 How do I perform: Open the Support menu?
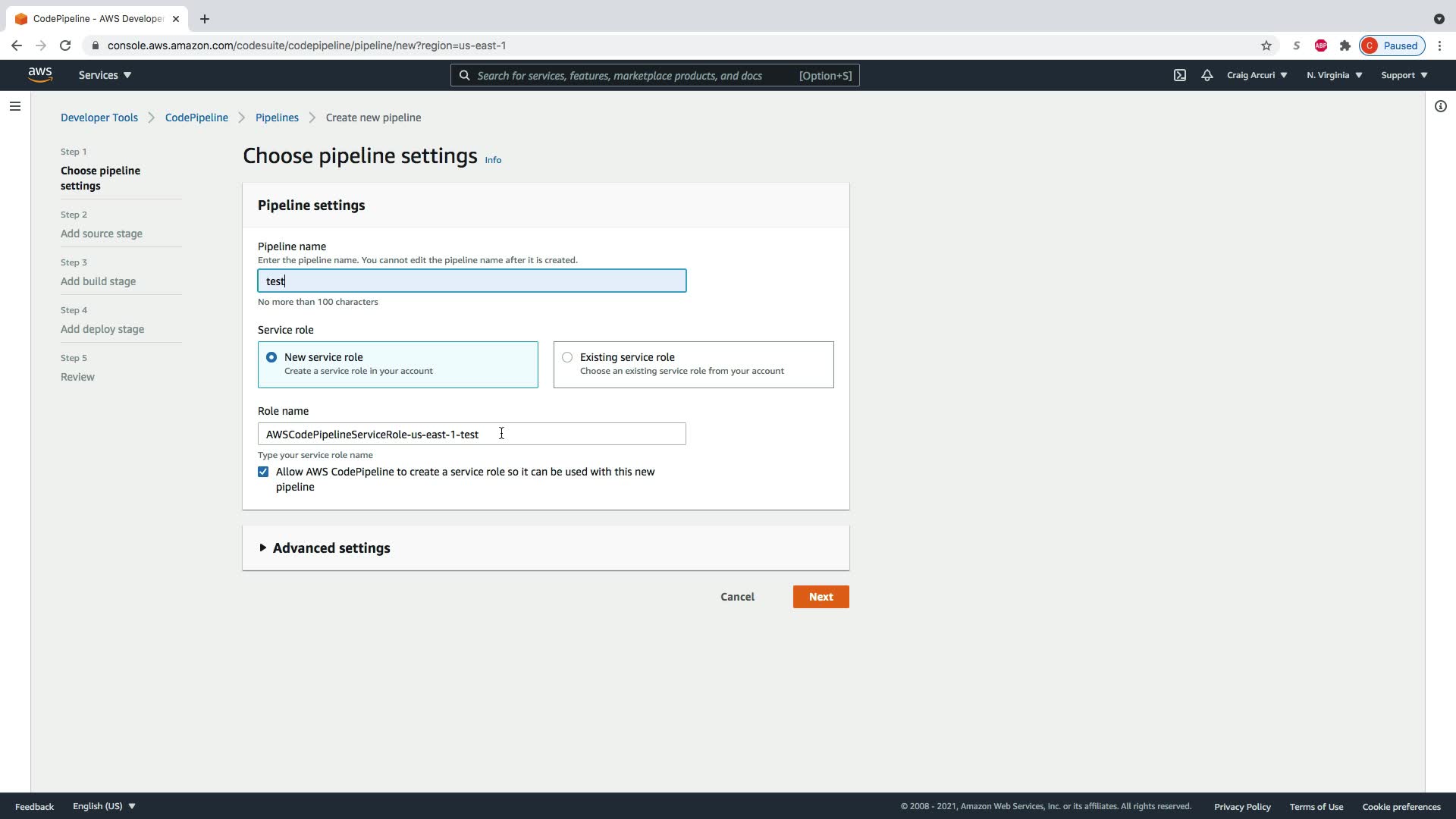[x=1404, y=75]
